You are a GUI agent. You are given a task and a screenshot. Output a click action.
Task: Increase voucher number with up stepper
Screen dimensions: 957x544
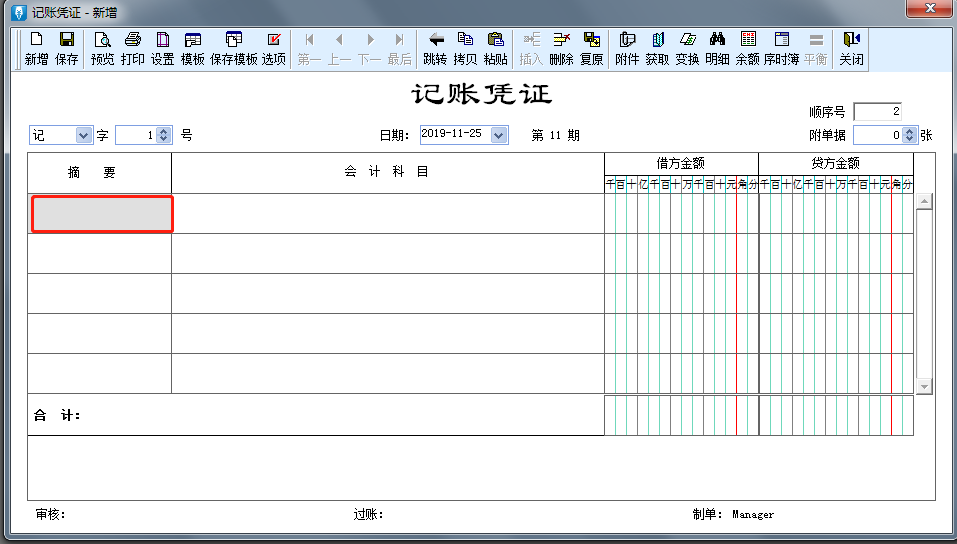[x=163, y=131]
